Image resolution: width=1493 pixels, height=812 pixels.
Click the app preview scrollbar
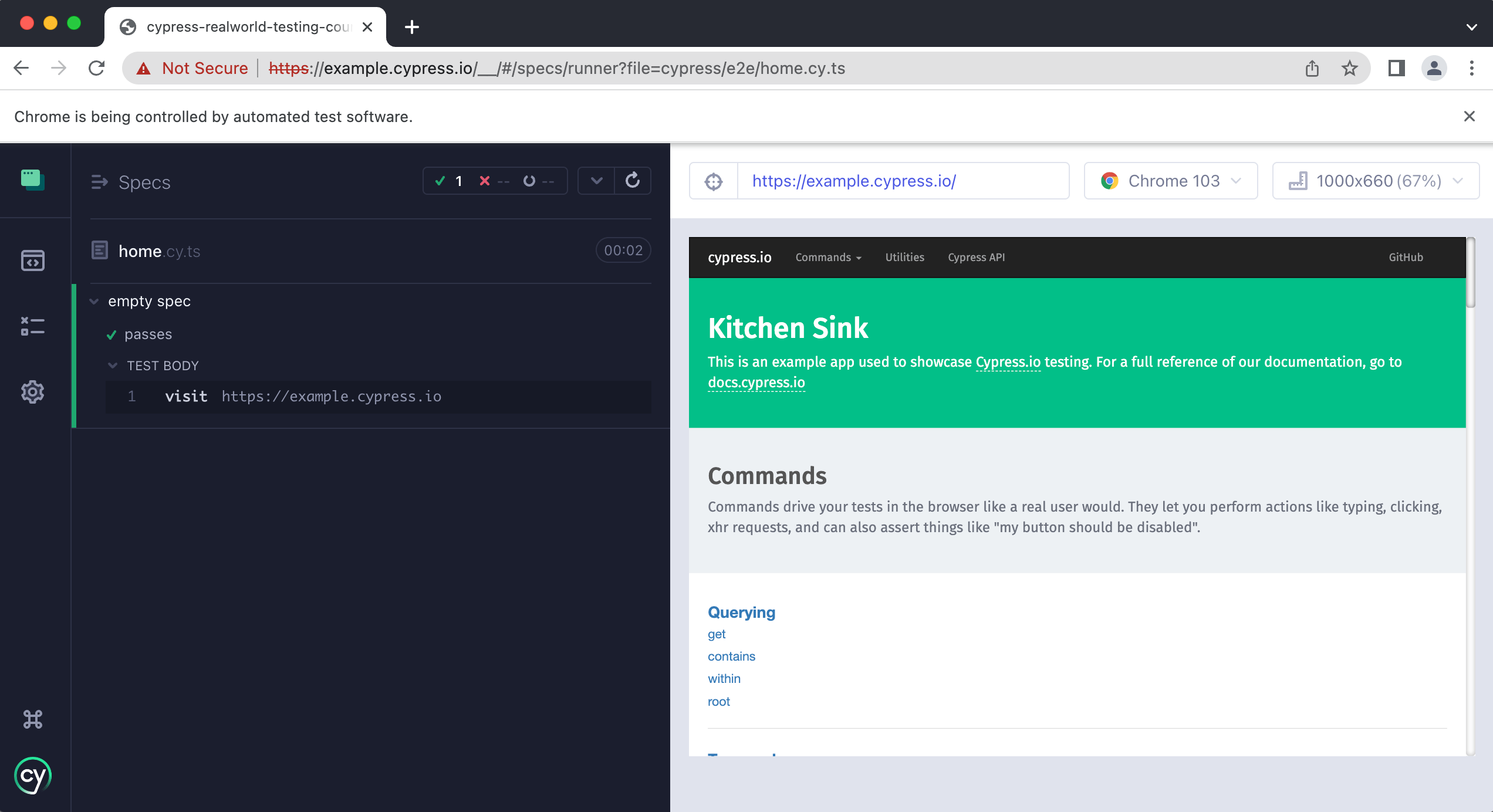pos(1470,272)
